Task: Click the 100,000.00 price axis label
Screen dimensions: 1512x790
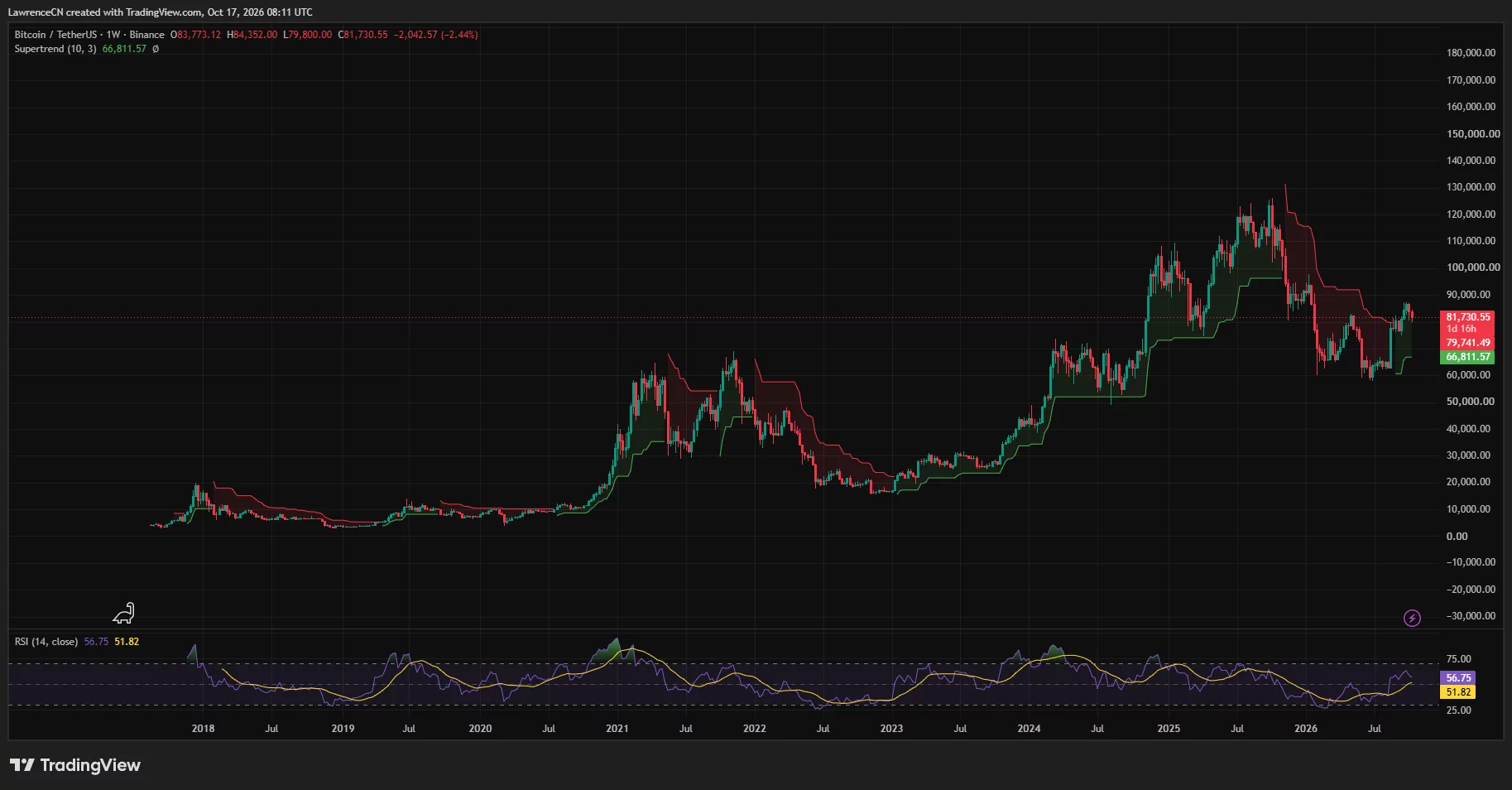Action: pyautogui.click(x=1473, y=267)
